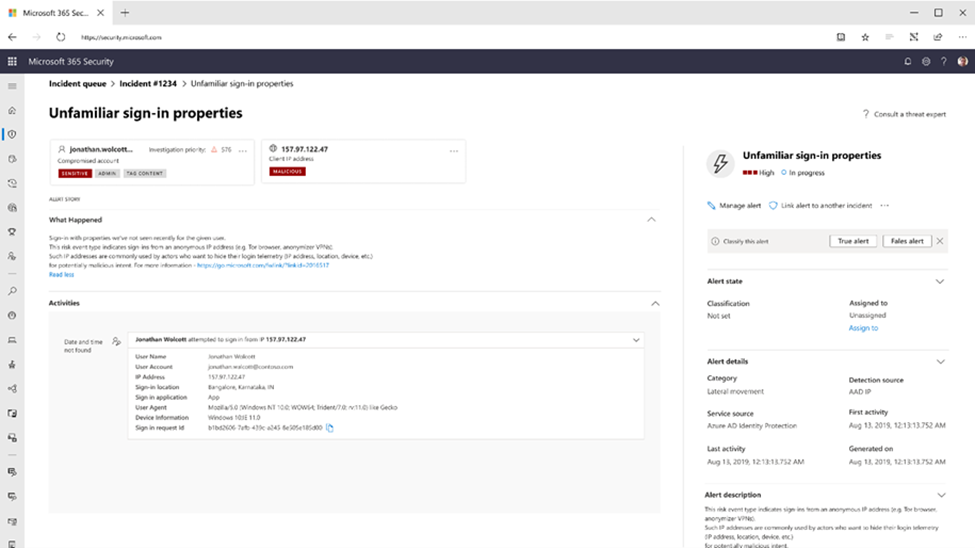Click the 157.97.122.47 IP card title
Image resolution: width=975 pixels, height=548 pixels.
(305, 149)
